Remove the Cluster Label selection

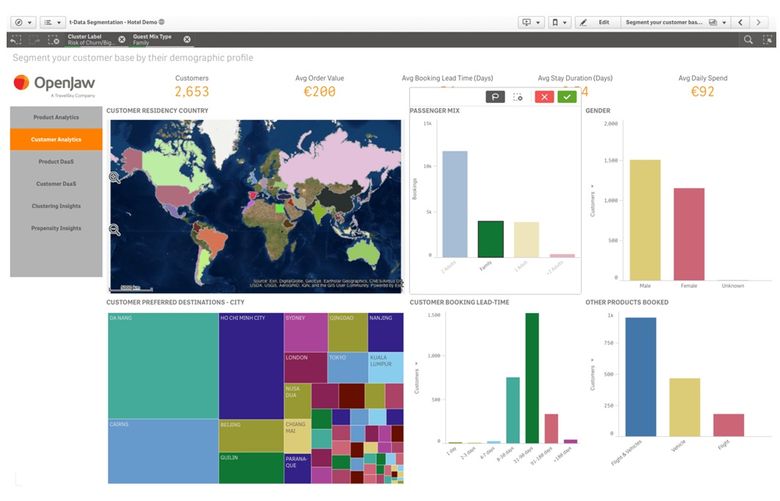point(122,39)
